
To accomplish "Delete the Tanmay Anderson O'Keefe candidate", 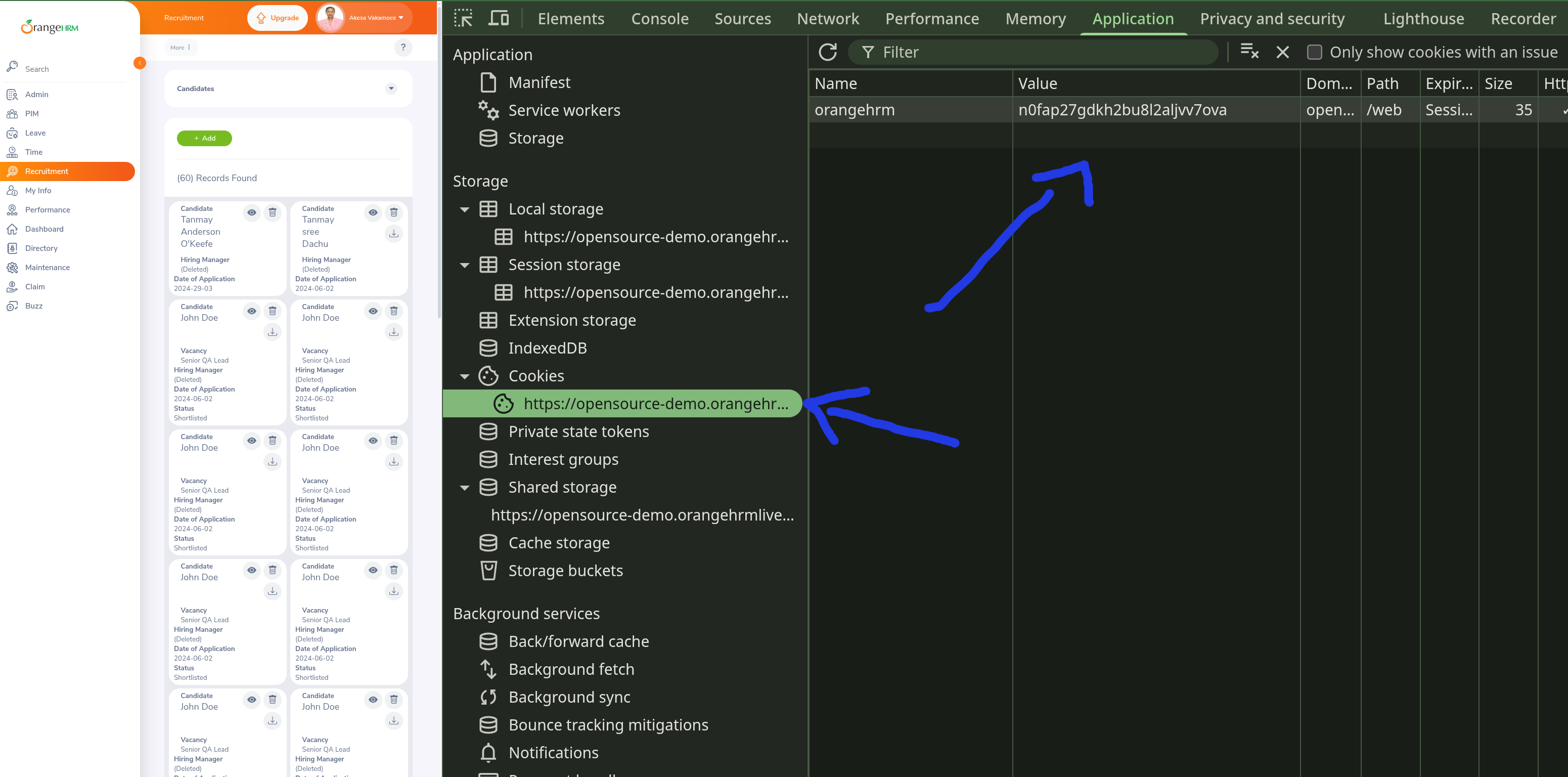I will point(272,212).
